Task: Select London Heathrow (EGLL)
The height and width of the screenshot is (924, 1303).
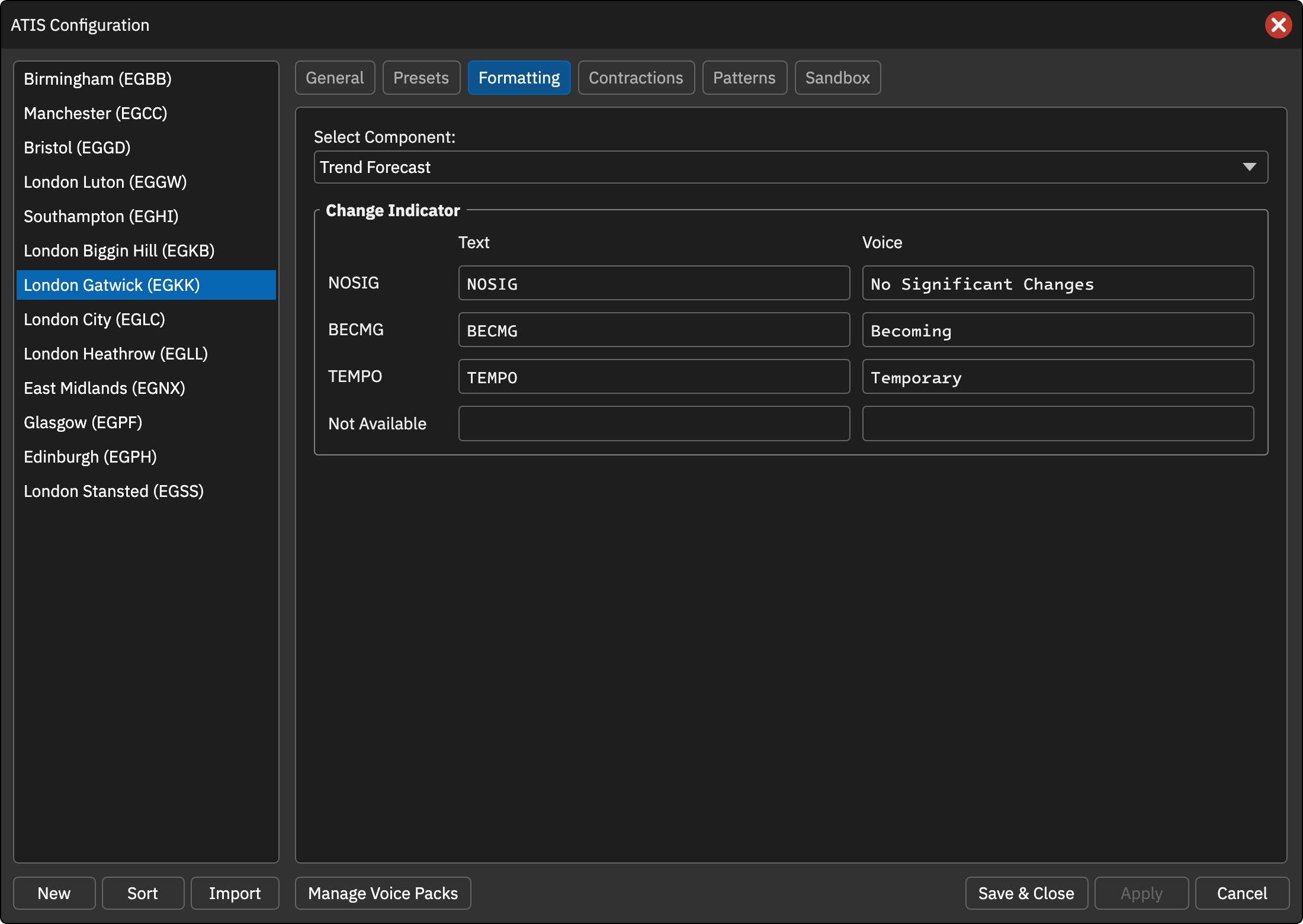Action: tap(146, 354)
